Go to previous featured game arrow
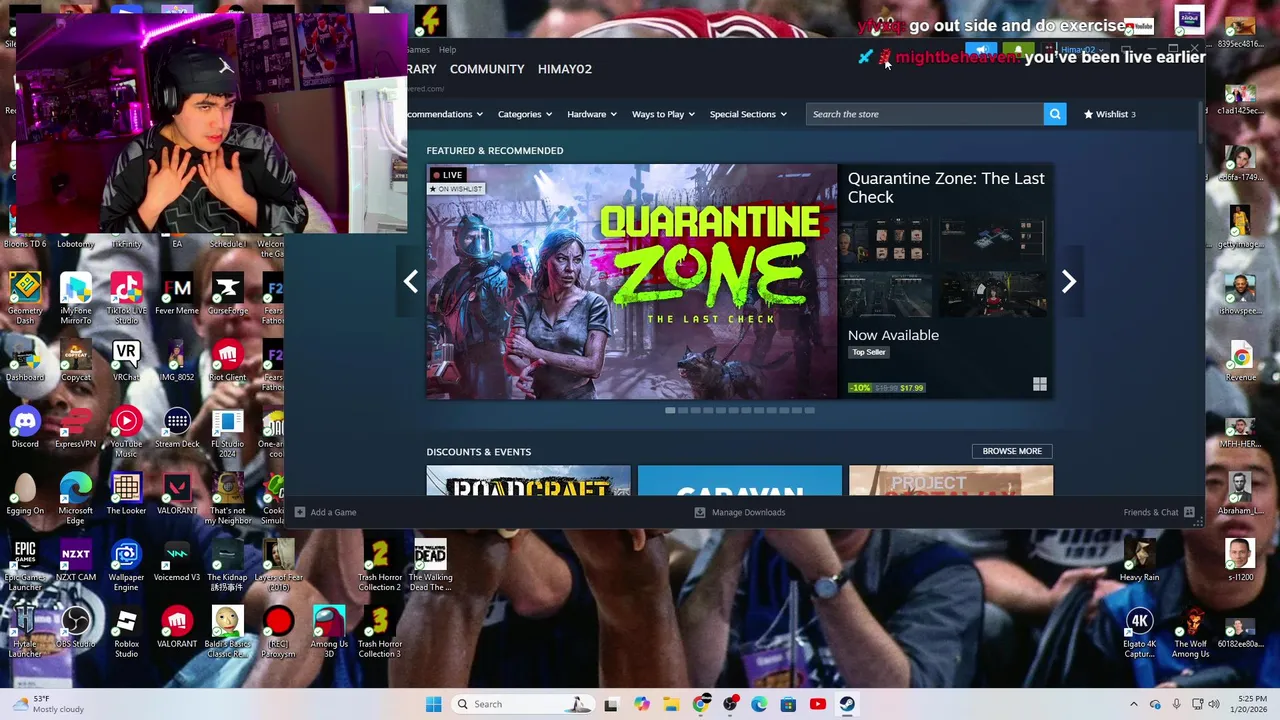The height and width of the screenshot is (720, 1280). 410,282
